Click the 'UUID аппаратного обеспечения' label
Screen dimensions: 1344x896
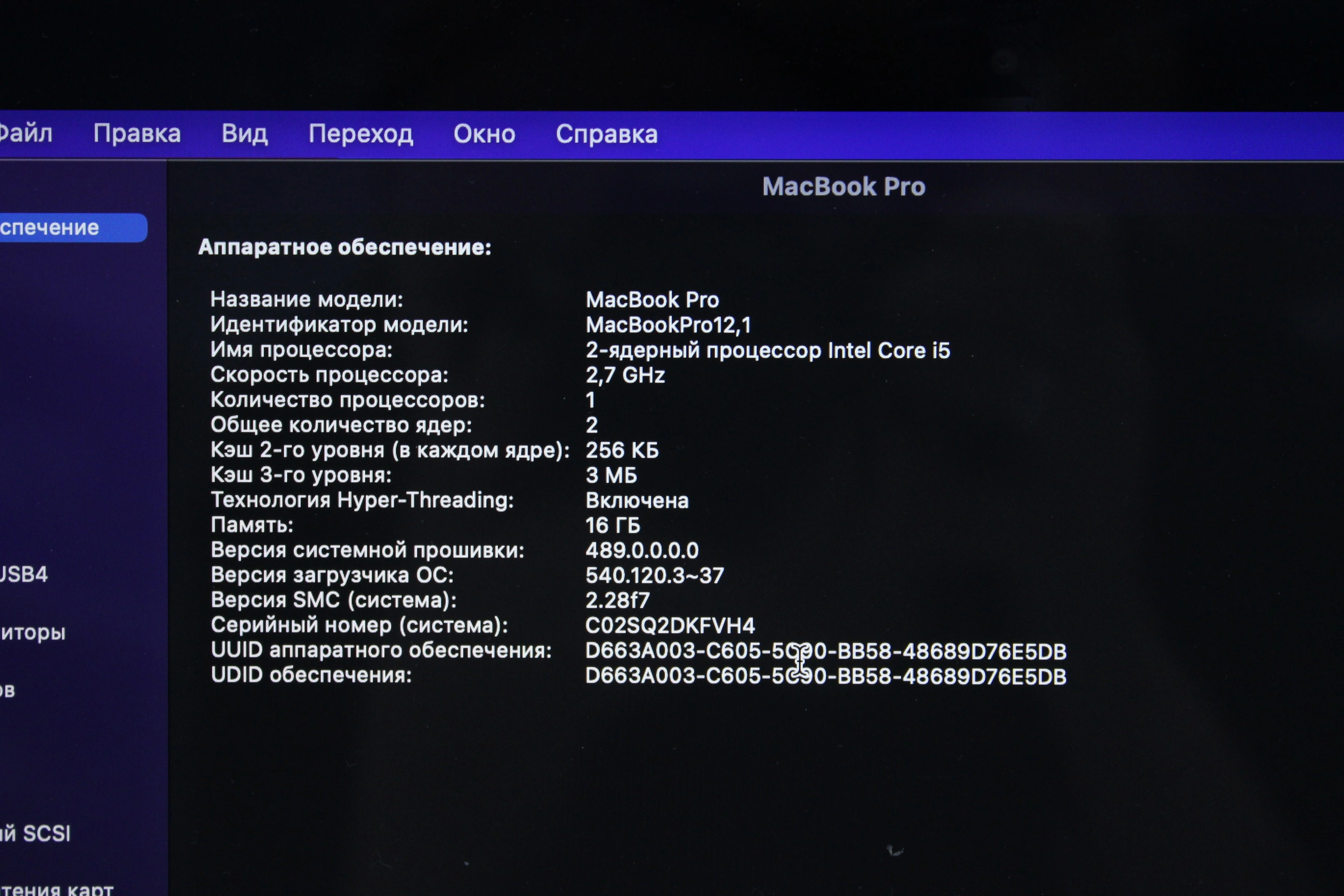pyautogui.click(x=381, y=650)
